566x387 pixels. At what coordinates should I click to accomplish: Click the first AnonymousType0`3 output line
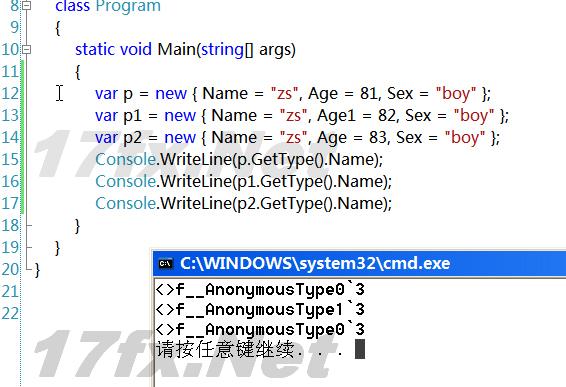point(260,290)
